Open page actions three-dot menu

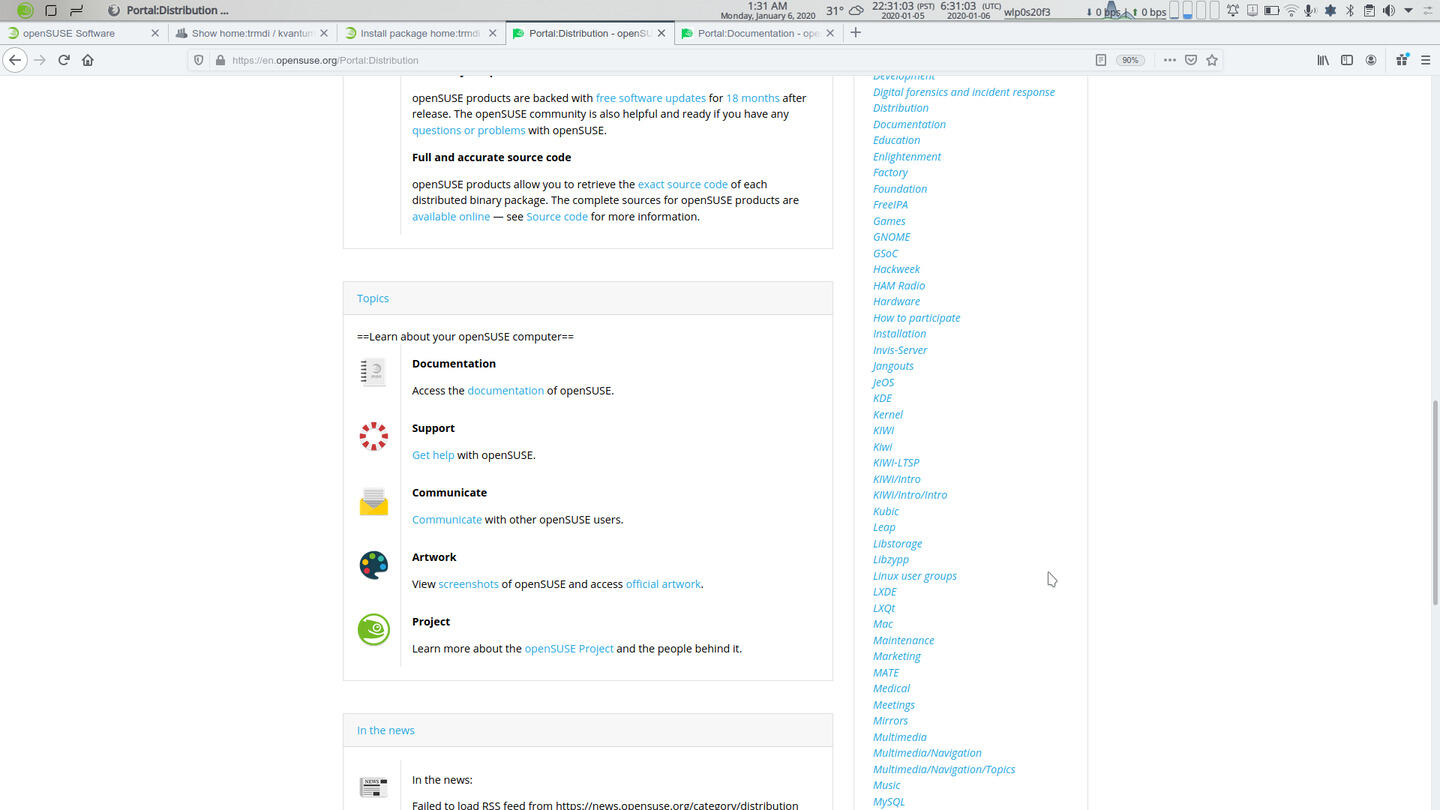click(1169, 60)
